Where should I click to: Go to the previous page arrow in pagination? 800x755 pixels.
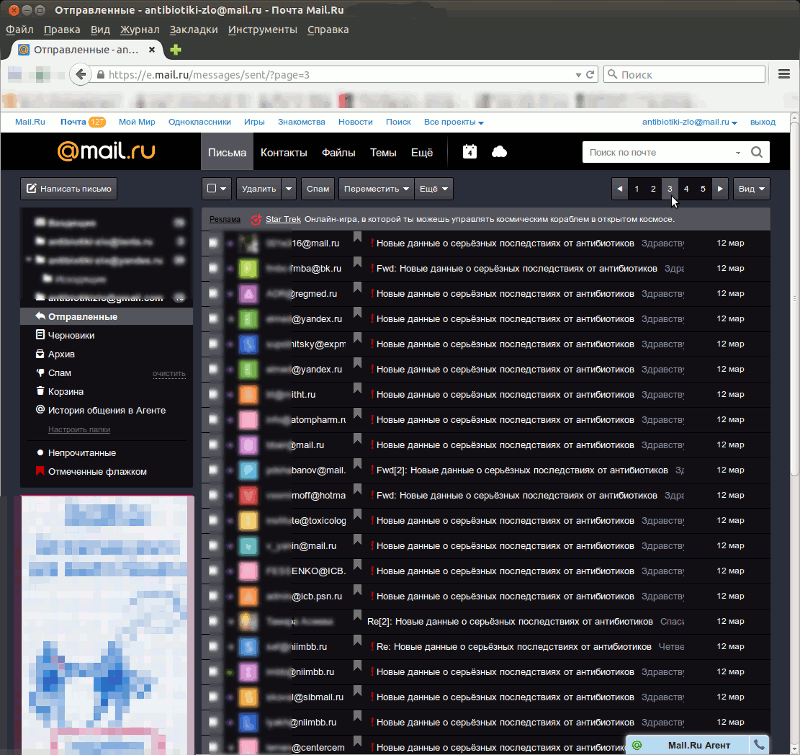[619, 189]
